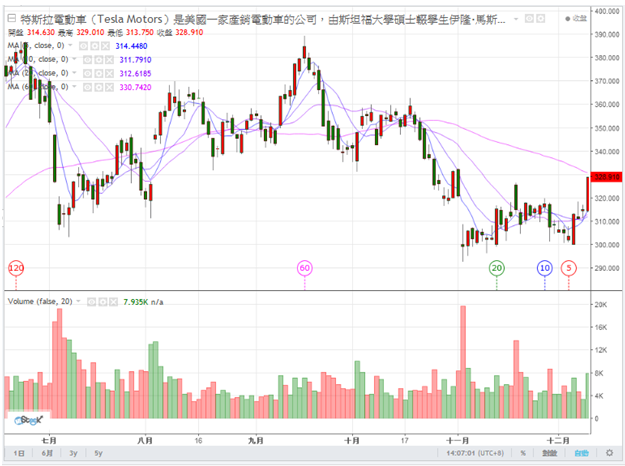The height and width of the screenshot is (466, 625).
Task: Open settings for MA 10 indicator
Action: tap(98, 60)
